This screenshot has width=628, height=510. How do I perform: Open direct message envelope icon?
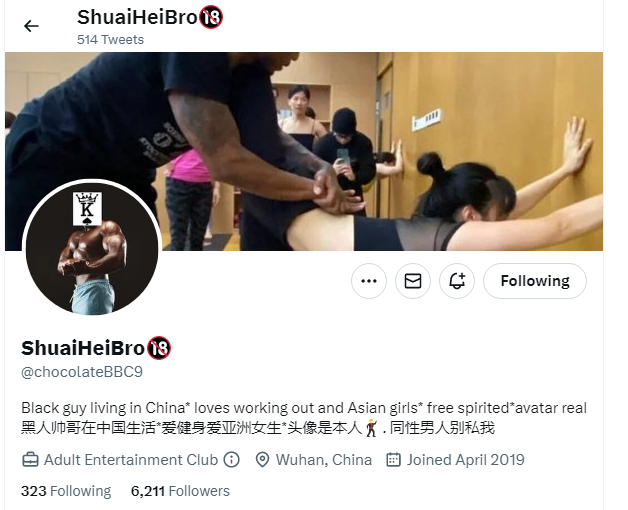413,281
